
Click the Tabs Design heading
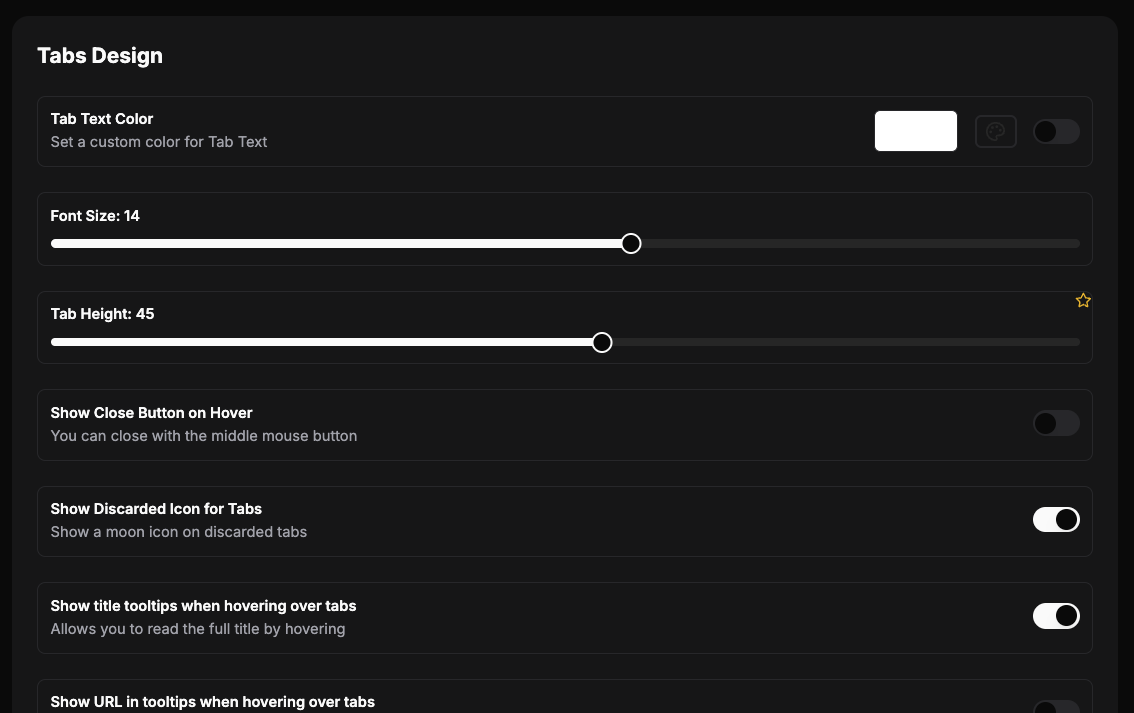coord(100,56)
